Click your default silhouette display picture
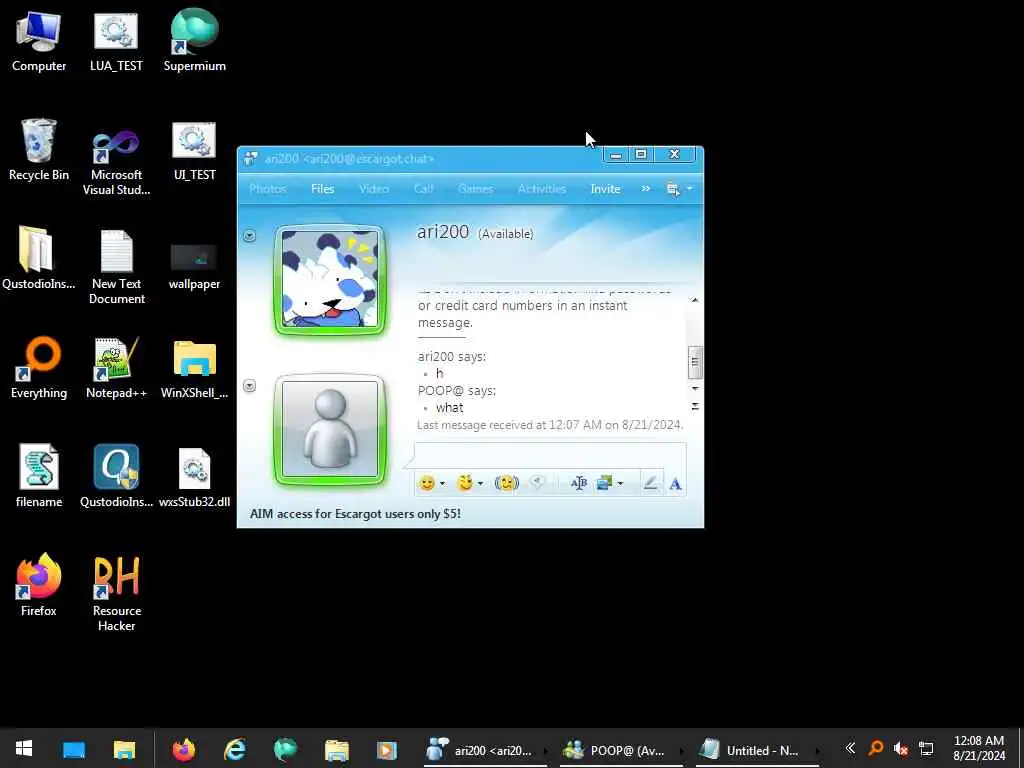This screenshot has width=1024, height=768. tap(330, 430)
